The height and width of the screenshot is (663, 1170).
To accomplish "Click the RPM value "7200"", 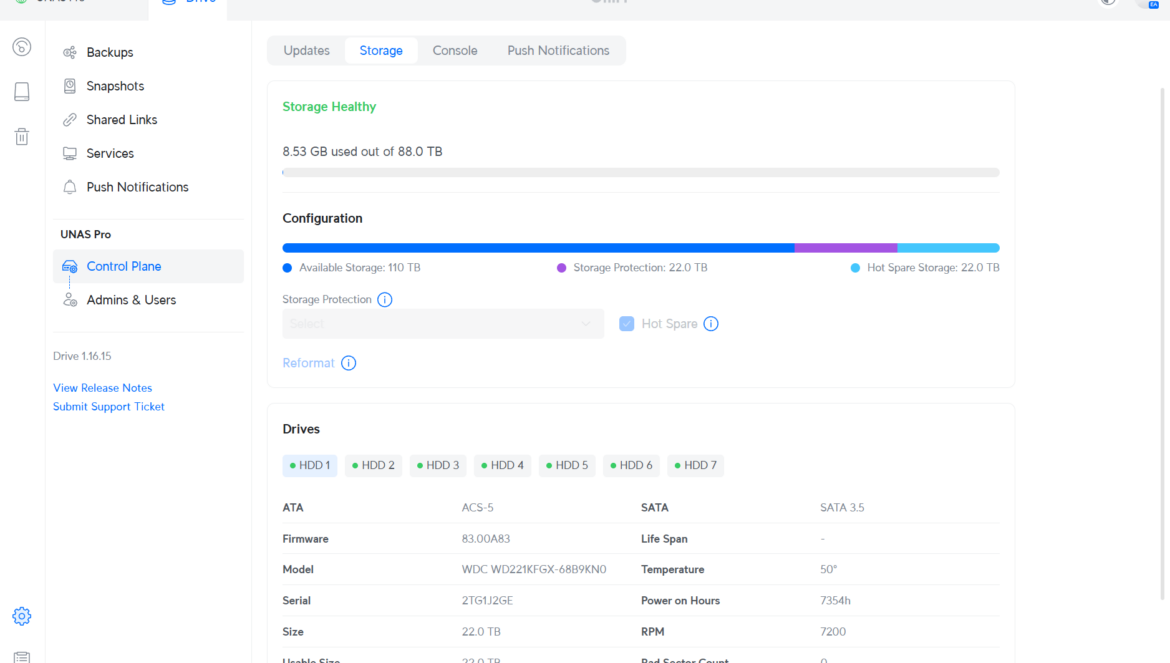I will pos(833,632).
